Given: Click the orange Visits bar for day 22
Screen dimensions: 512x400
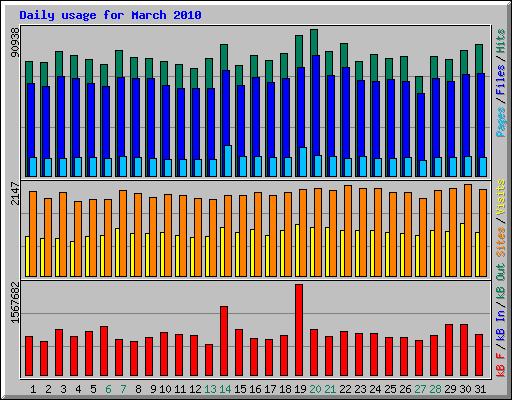Looking at the screenshot, I should [348, 231].
